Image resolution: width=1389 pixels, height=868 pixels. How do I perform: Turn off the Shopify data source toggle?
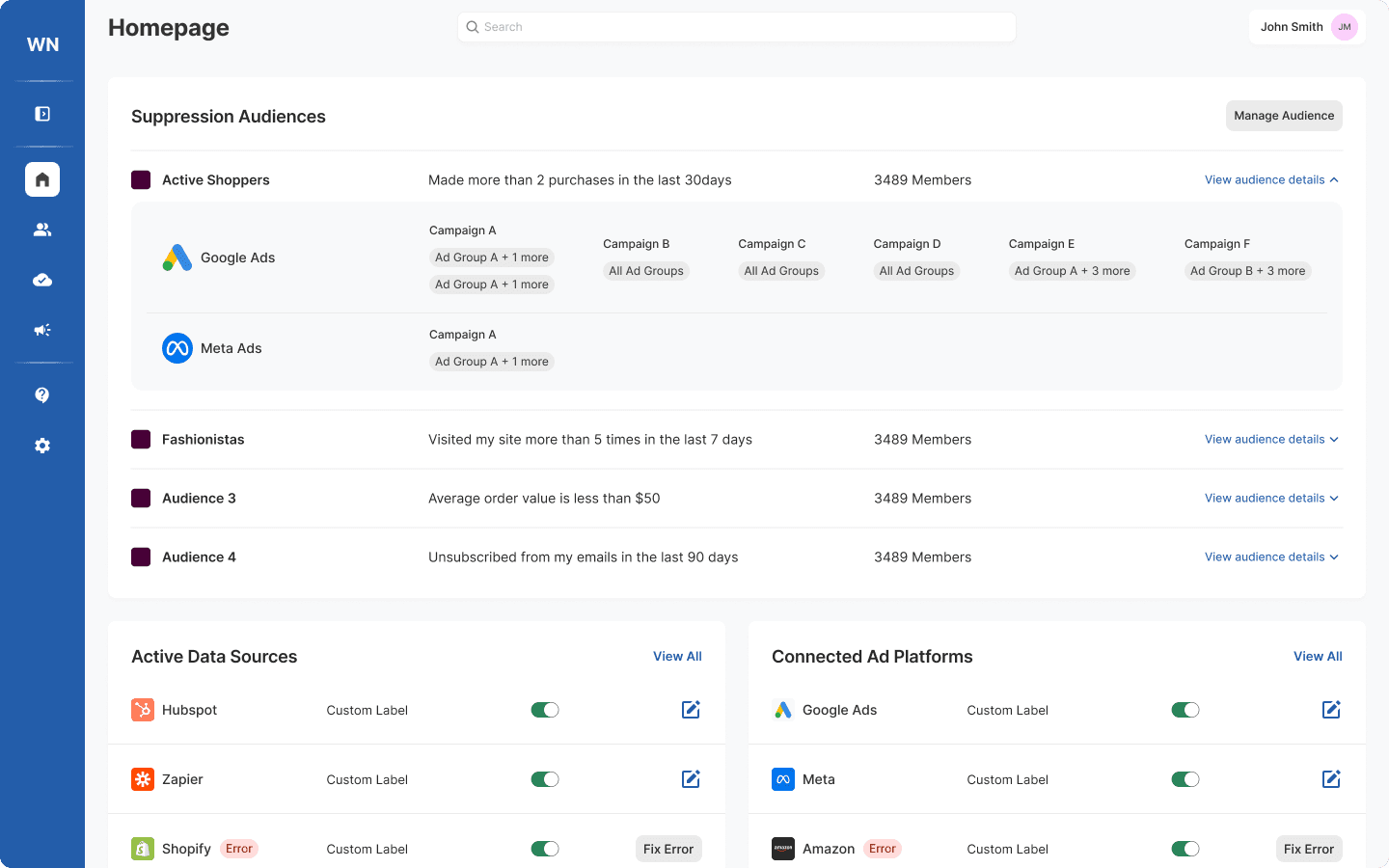[545, 849]
